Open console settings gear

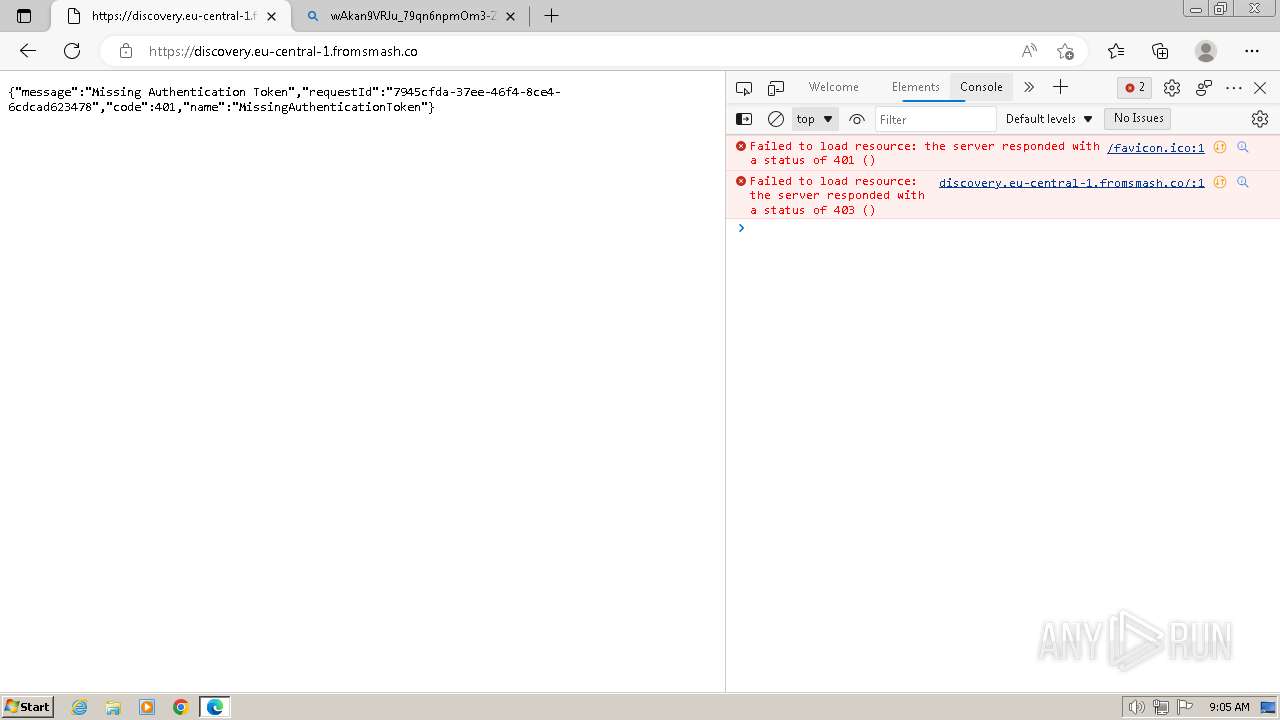(1260, 119)
